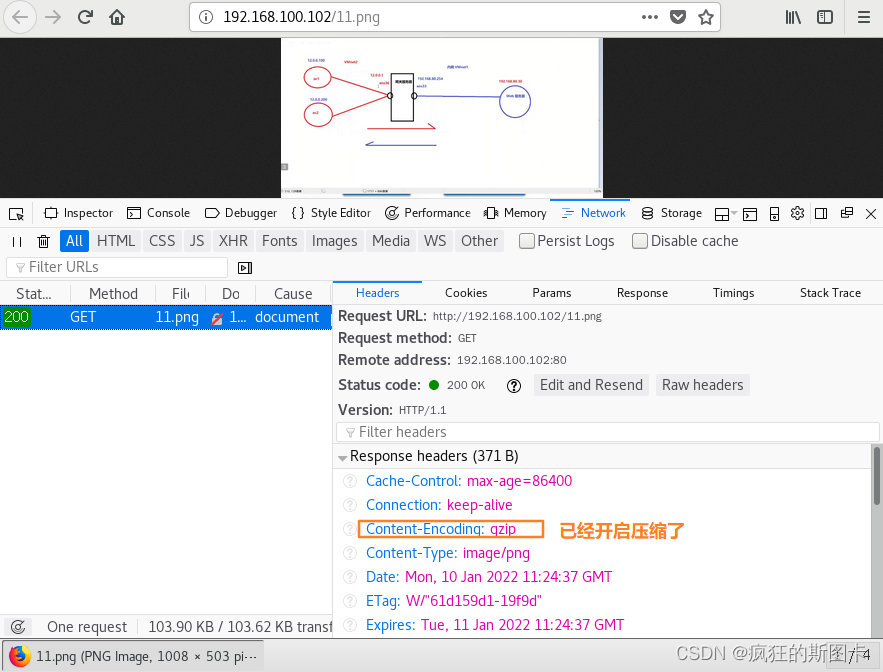
Task: Select the 11.png GET request row
Action: (x=166, y=317)
